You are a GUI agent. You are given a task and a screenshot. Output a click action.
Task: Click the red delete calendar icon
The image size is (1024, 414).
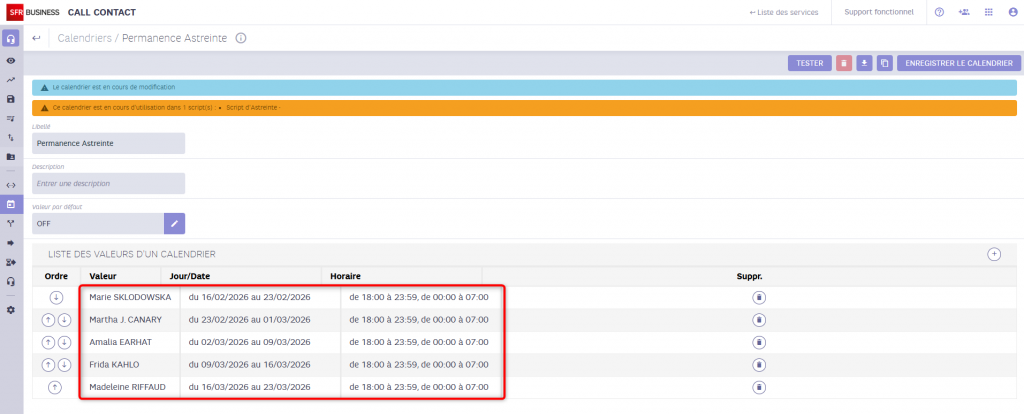(x=844, y=63)
